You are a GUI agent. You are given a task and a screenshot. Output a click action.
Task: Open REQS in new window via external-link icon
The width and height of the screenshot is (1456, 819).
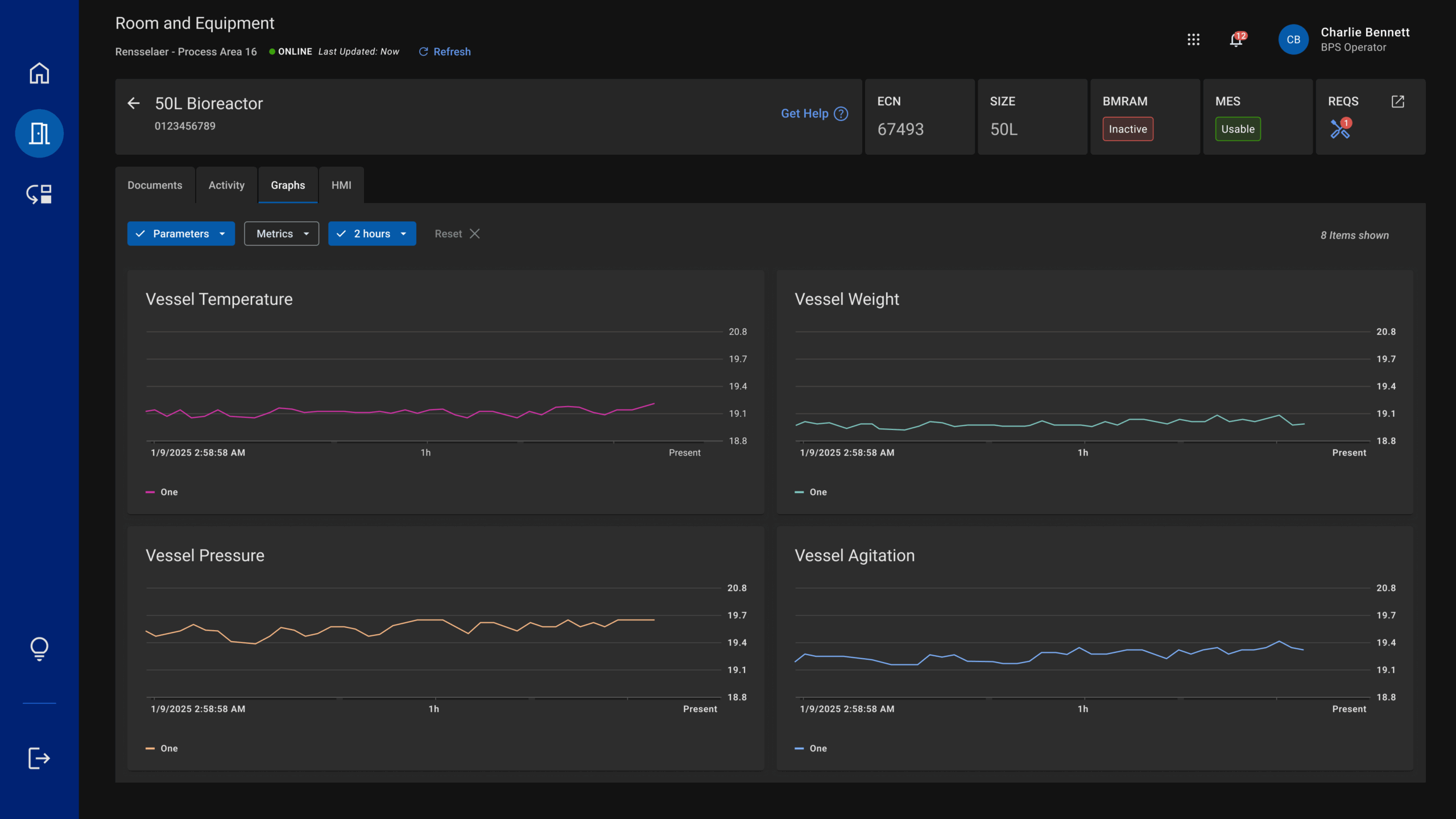(1399, 101)
